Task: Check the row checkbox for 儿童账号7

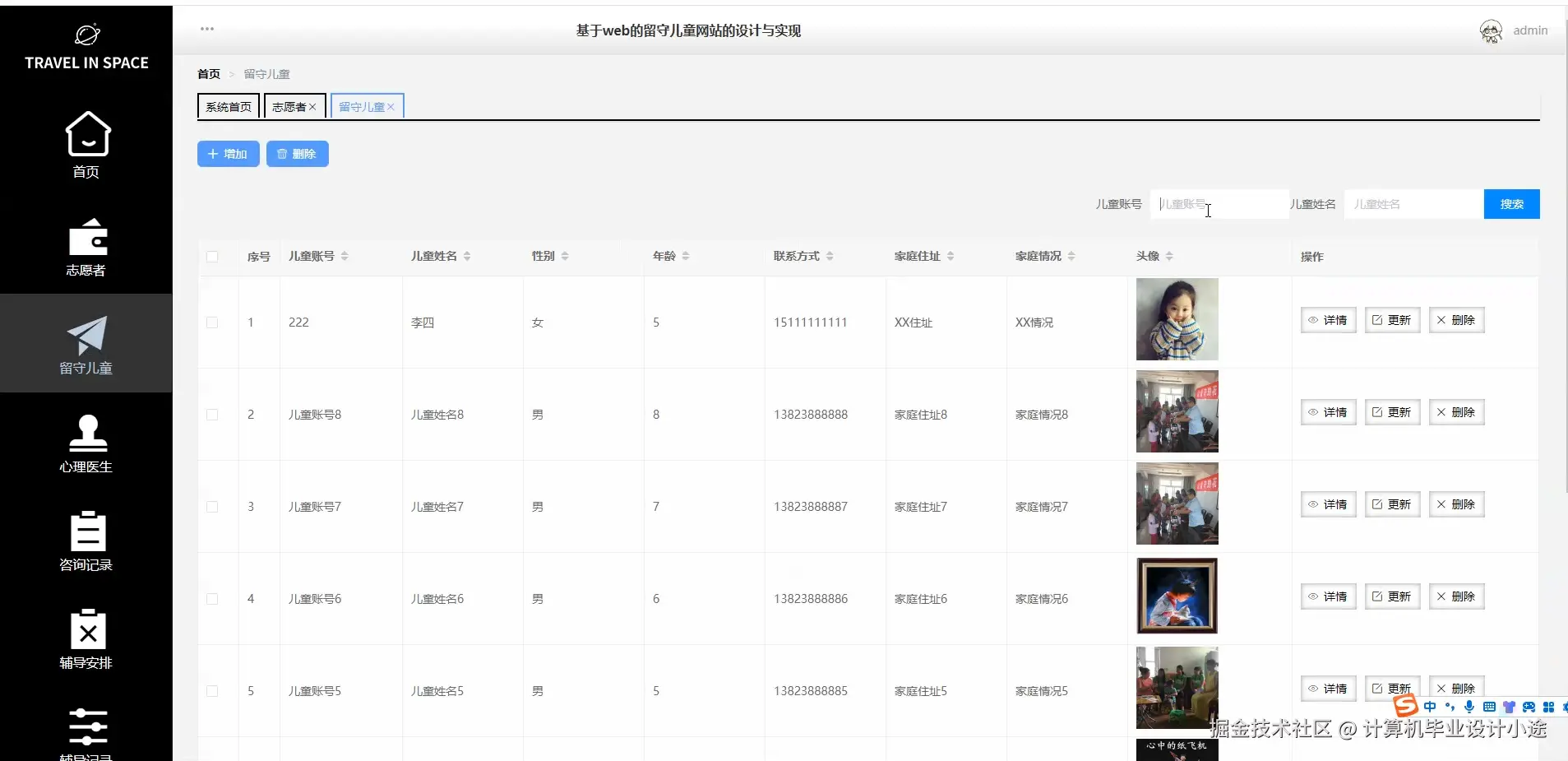Action: coord(212,507)
